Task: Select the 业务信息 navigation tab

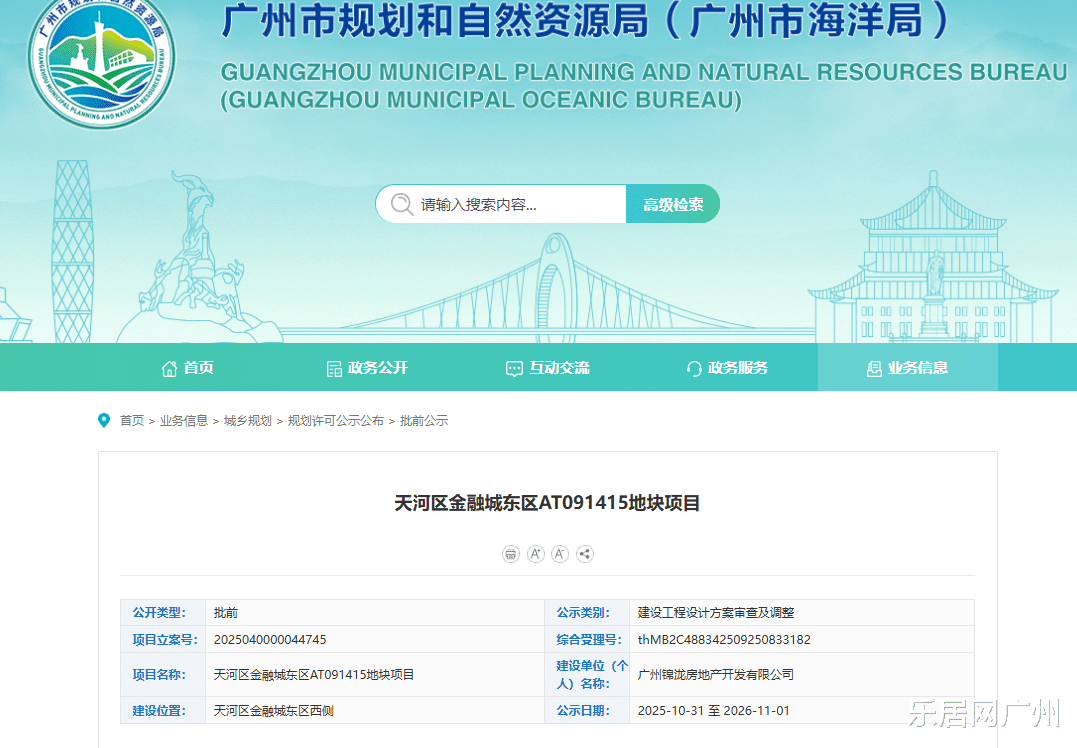Action: 907,368
